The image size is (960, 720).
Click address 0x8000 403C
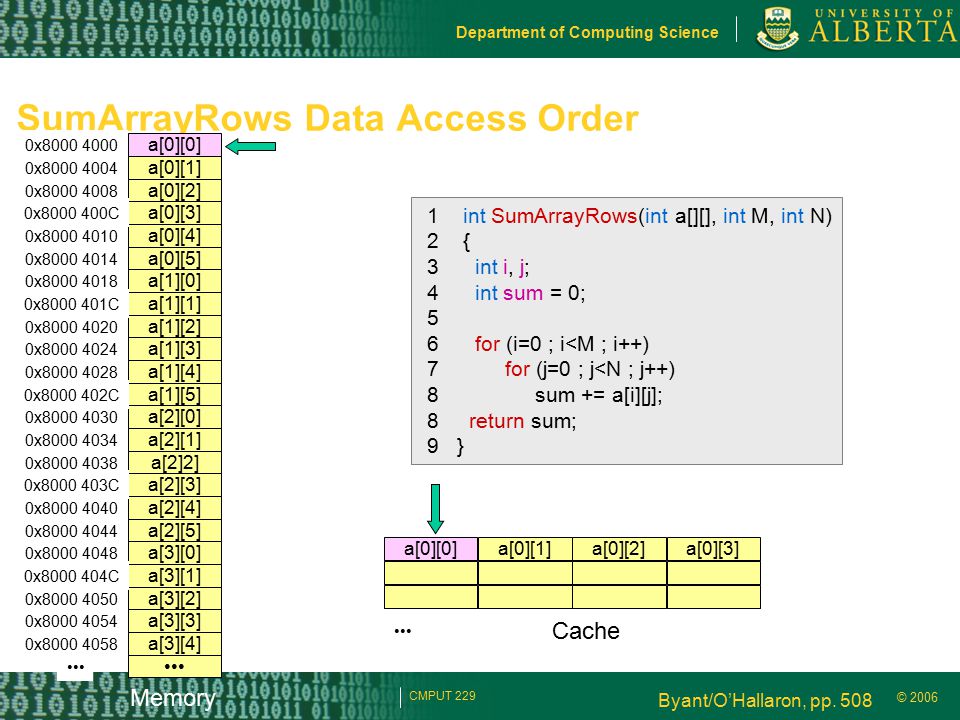click(x=72, y=485)
